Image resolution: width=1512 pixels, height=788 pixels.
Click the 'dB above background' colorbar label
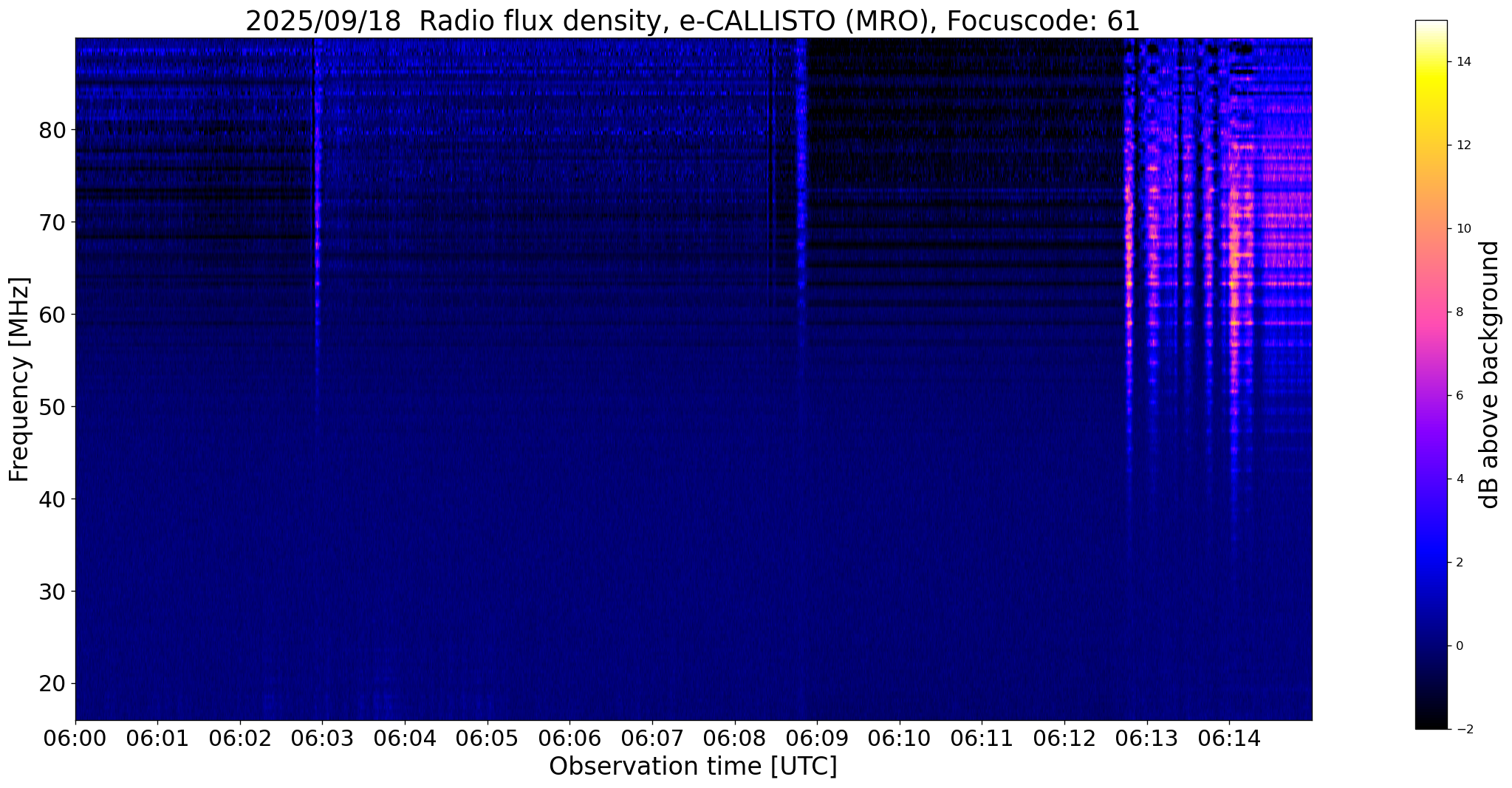1490,375
